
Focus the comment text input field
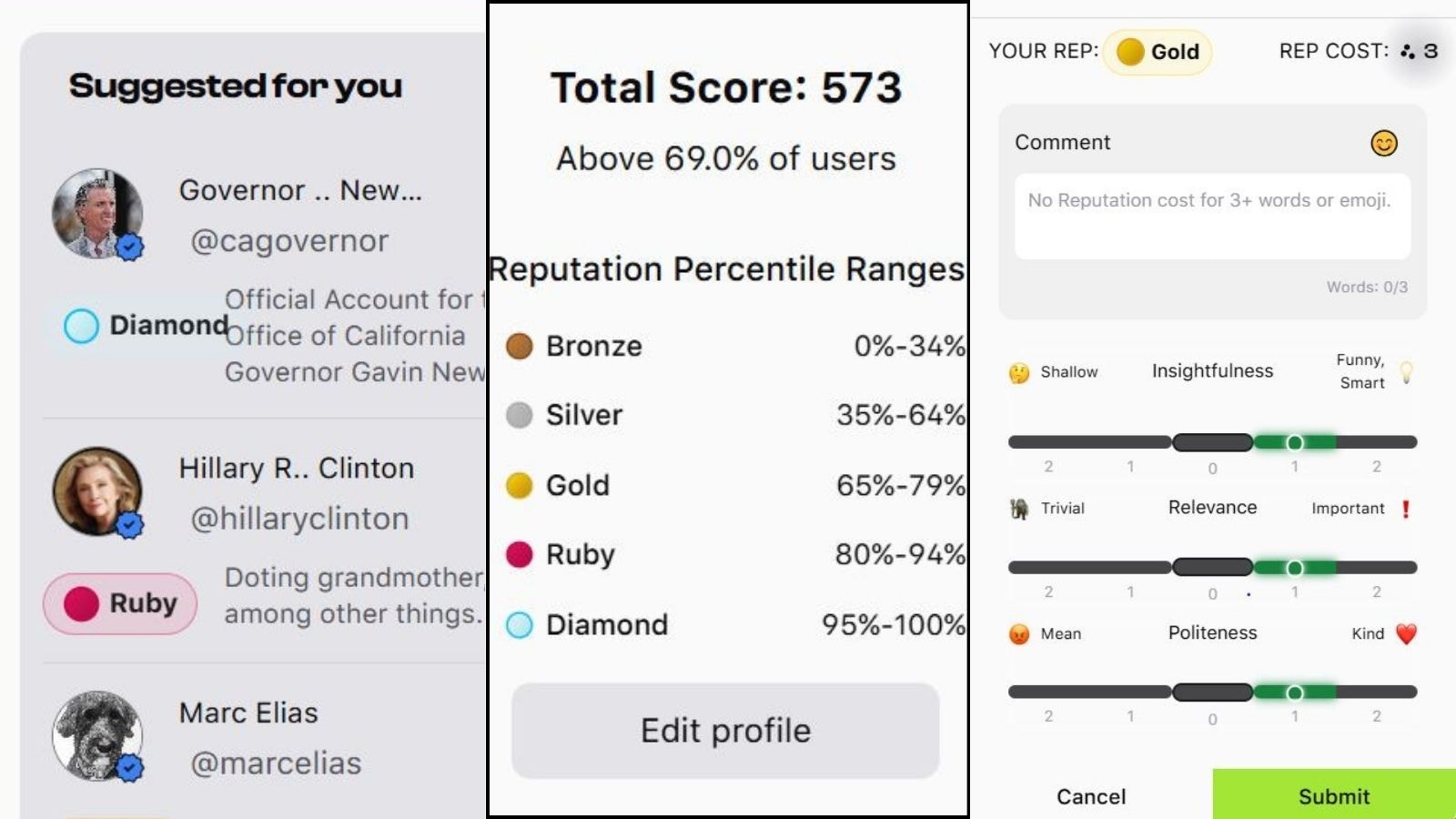click(x=1212, y=217)
